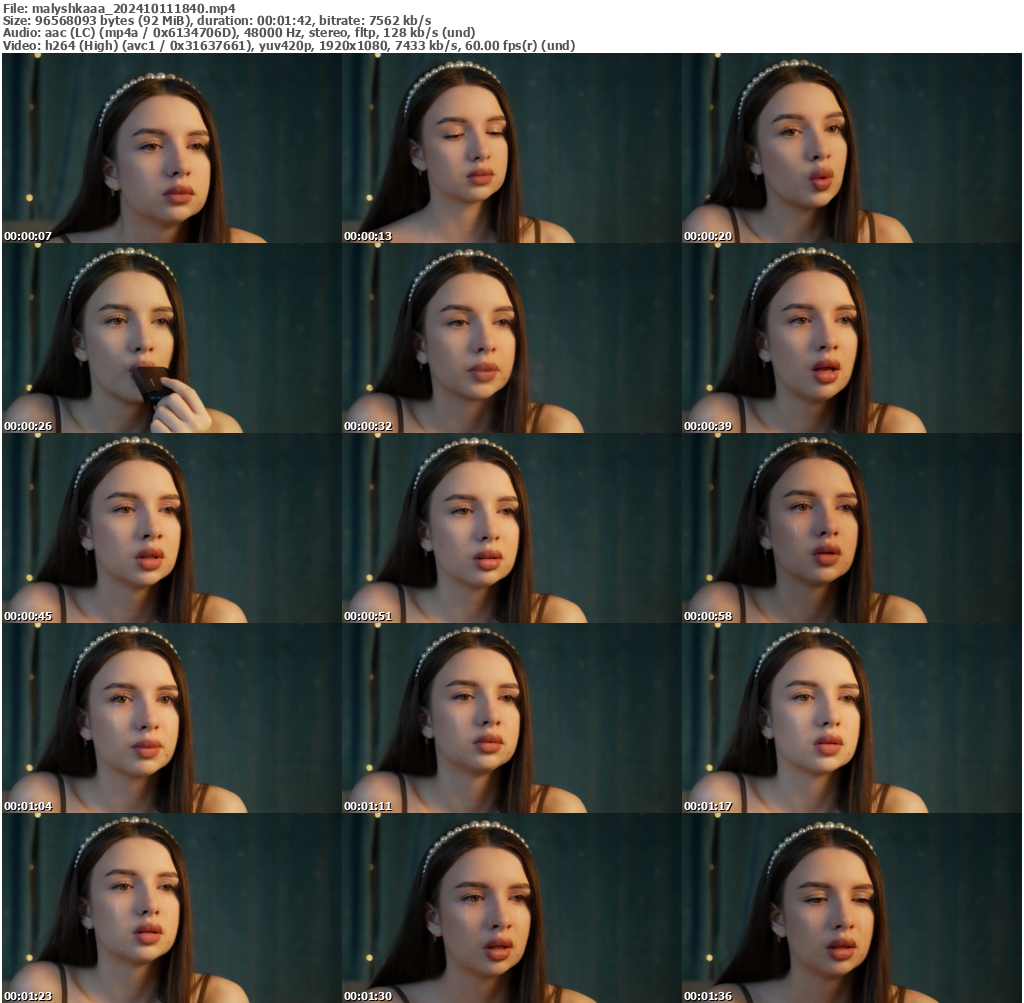Screen dimensions: 1024x1003
Task: Select the frame stamped 00:00:51
Action: point(511,528)
